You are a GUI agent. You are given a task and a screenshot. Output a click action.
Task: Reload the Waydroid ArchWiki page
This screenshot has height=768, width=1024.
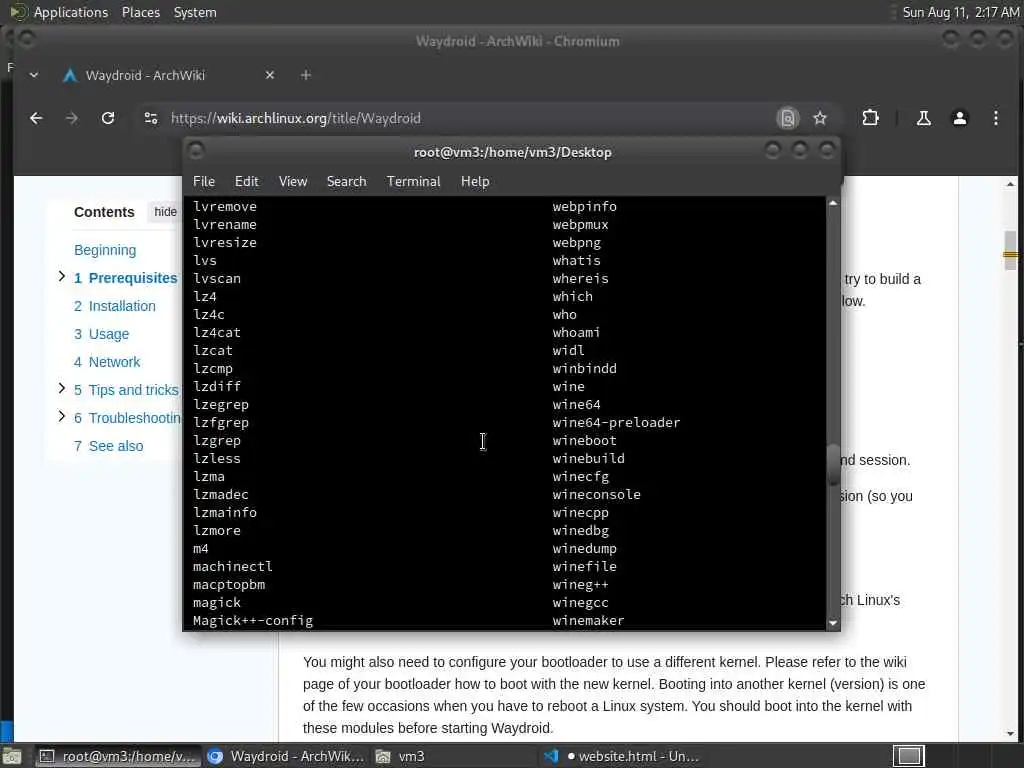(108, 118)
